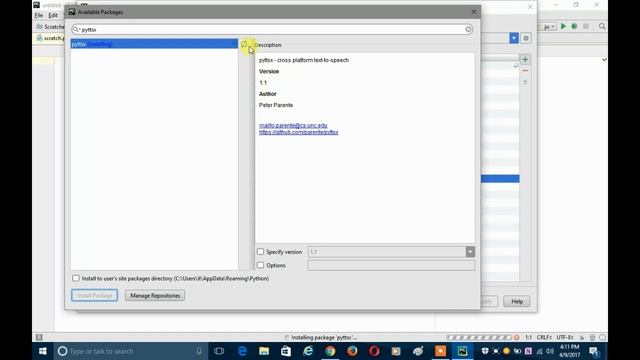Add a package with the green plus
Viewport: 640px width, 360px height.
(x=525, y=60)
